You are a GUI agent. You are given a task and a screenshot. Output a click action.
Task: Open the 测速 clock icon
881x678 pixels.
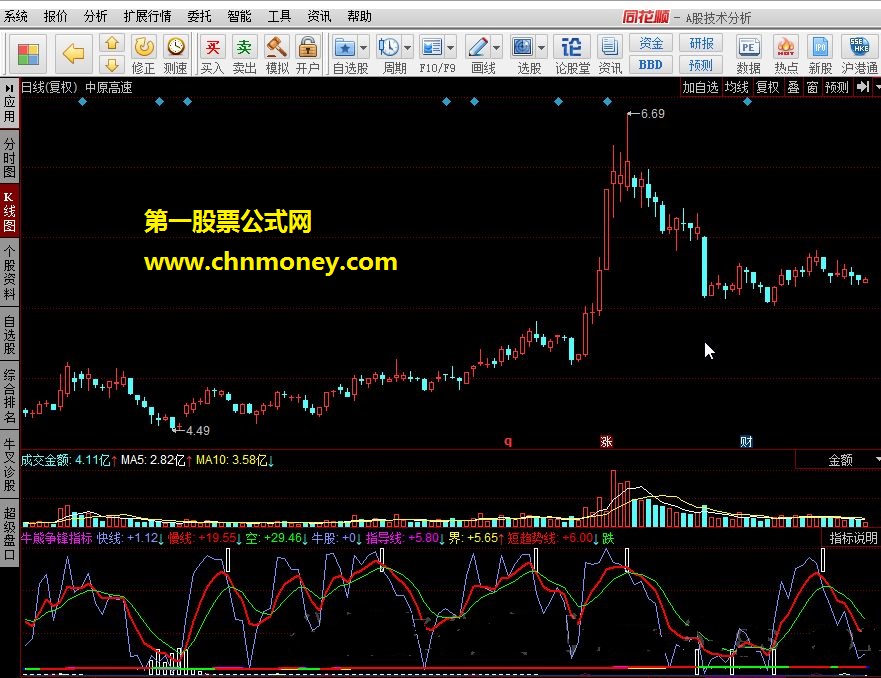(176, 47)
